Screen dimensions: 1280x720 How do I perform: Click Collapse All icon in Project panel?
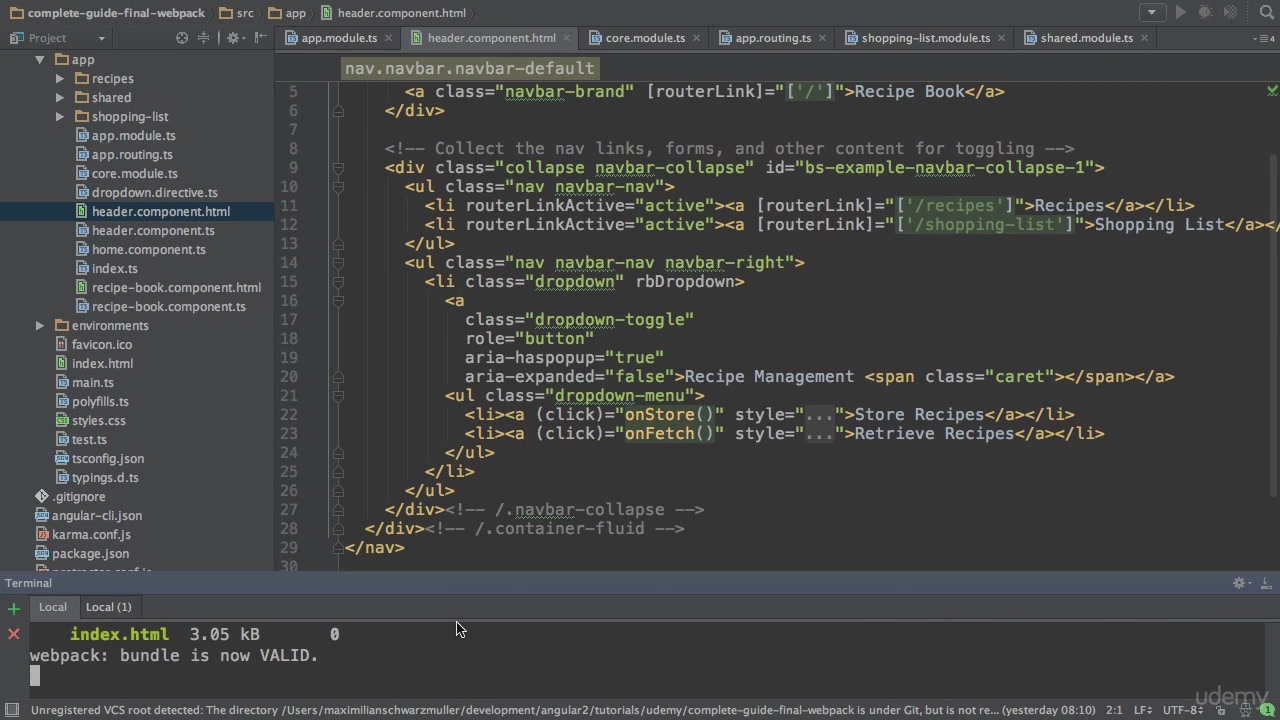[x=204, y=38]
